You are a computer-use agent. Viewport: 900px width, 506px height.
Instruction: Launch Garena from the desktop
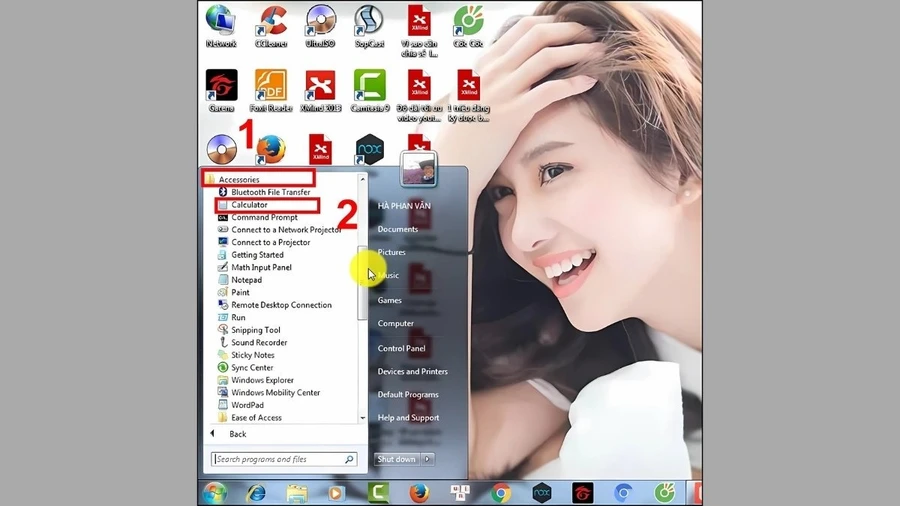tap(222, 91)
